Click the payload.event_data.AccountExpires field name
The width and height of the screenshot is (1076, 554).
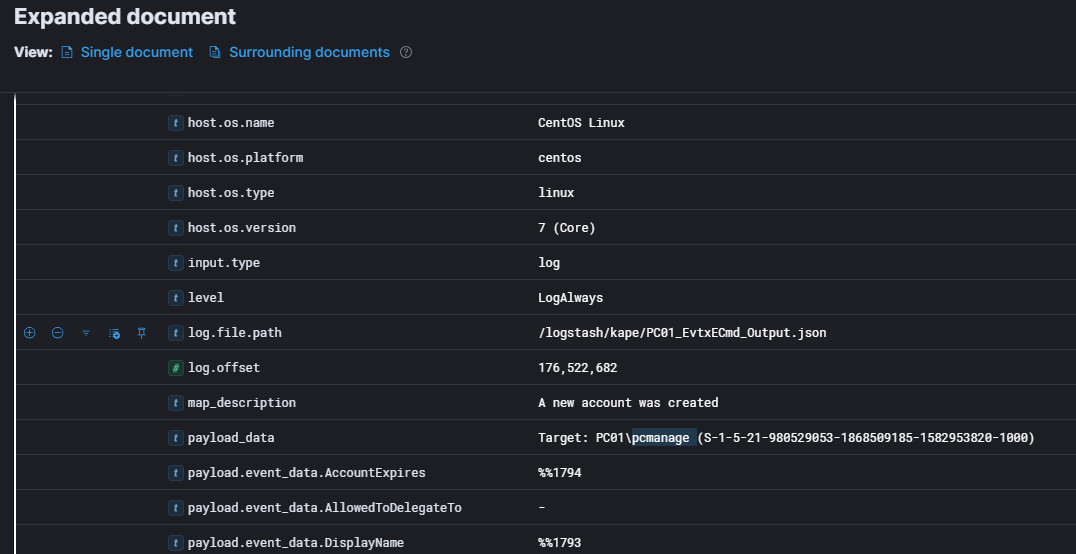coord(306,473)
